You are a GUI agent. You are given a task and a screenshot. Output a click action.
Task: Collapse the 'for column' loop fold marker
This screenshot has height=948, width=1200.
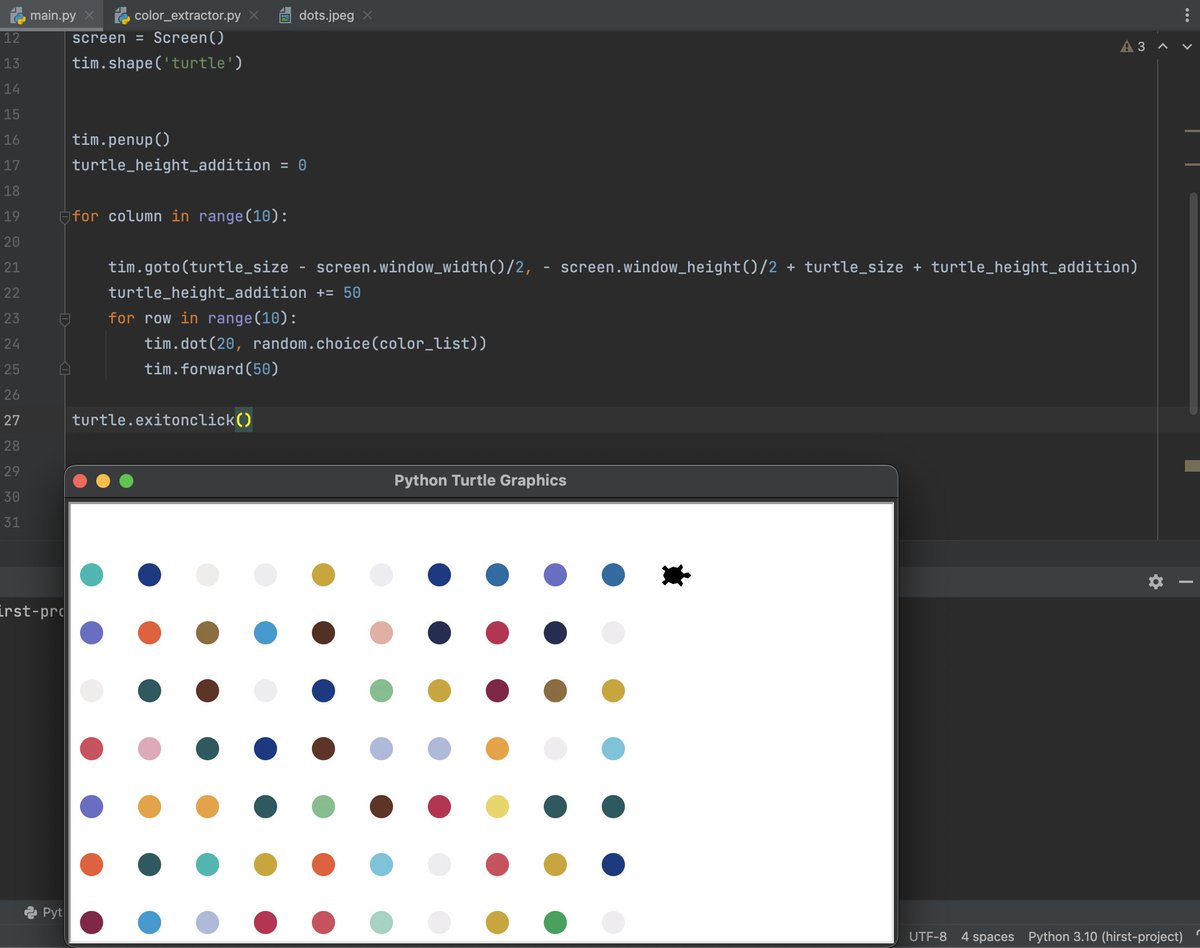64,216
